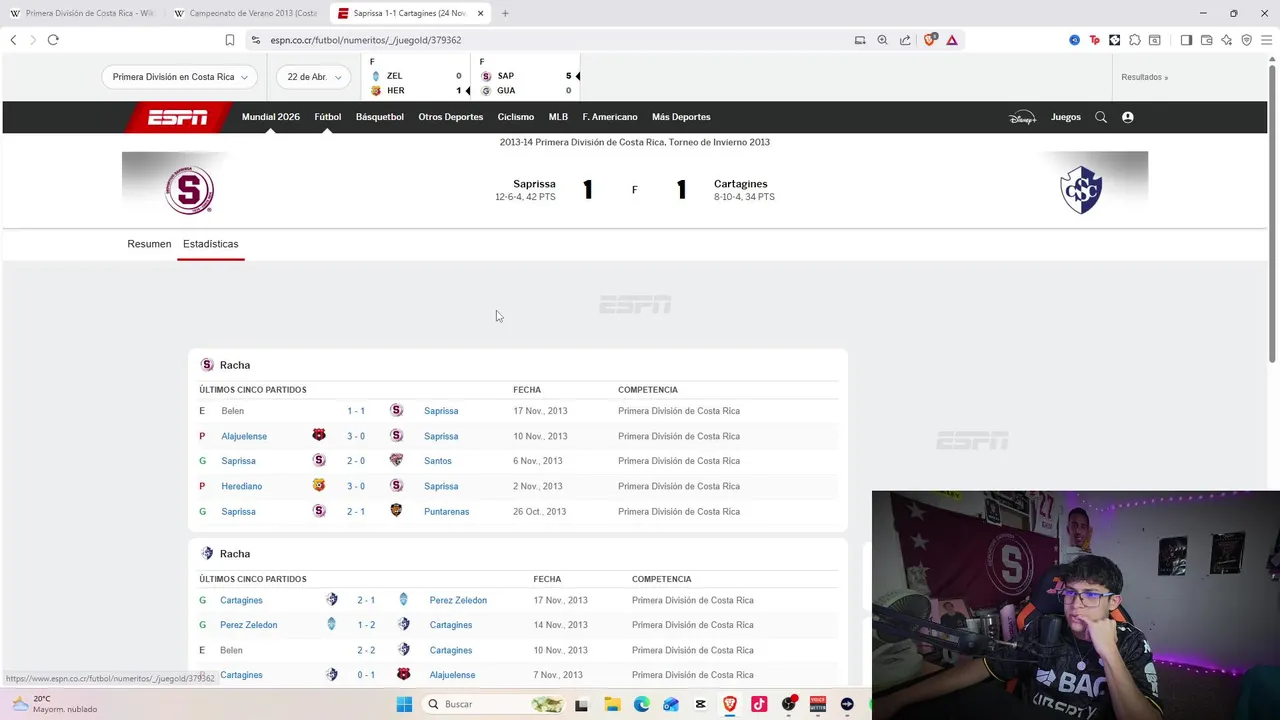This screenshot has width=1280, height=720.
Task: Click the Juegos link in the ESPN navbar
Action: (x=1066, y=117)
